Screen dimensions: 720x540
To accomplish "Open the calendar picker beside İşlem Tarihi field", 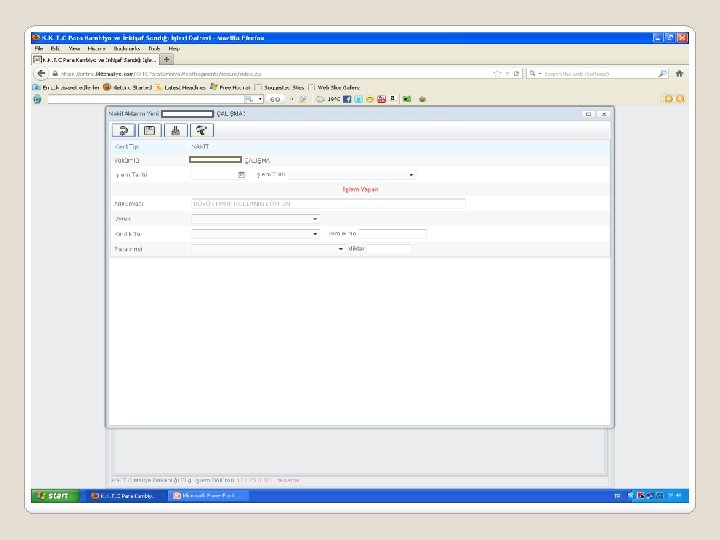I will point(242,175).
